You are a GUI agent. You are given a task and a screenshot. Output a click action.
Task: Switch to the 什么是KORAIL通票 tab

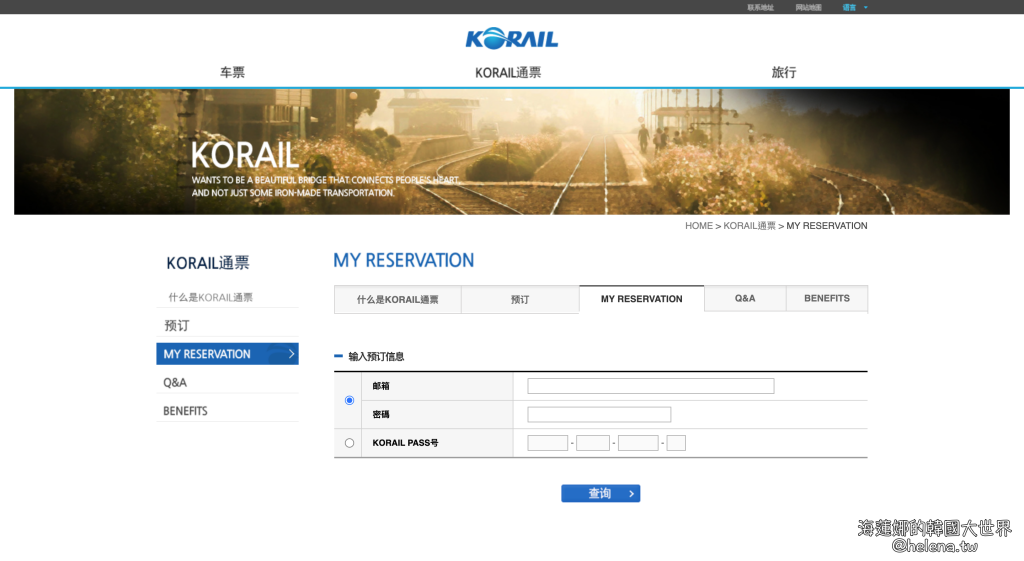(398, 299)
